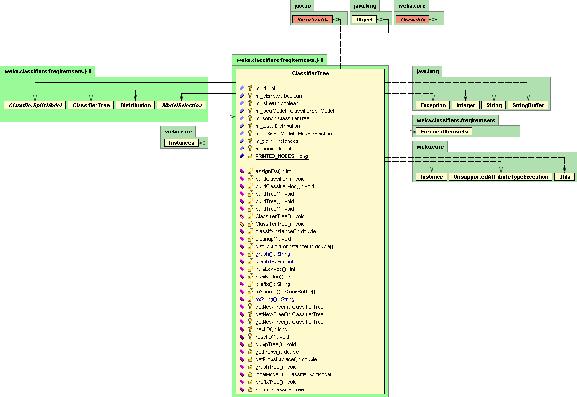Select the UnsupportedAttributeTypeException class box

coord(500,177)
